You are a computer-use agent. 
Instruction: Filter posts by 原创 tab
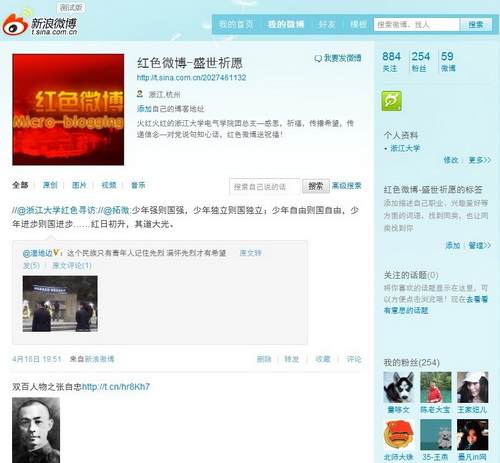(x=50, y=185)
